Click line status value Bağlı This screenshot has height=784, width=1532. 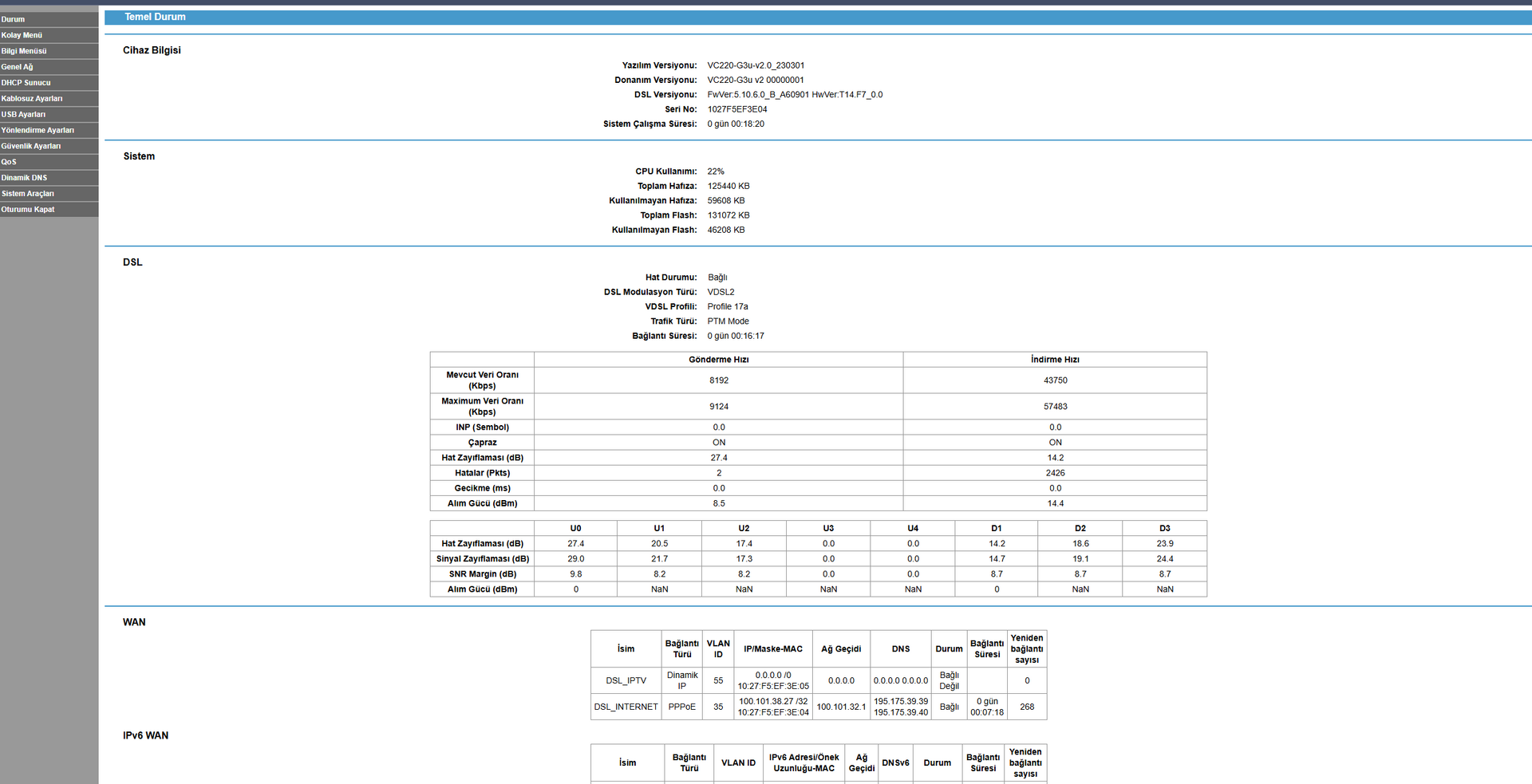point(717,278)
